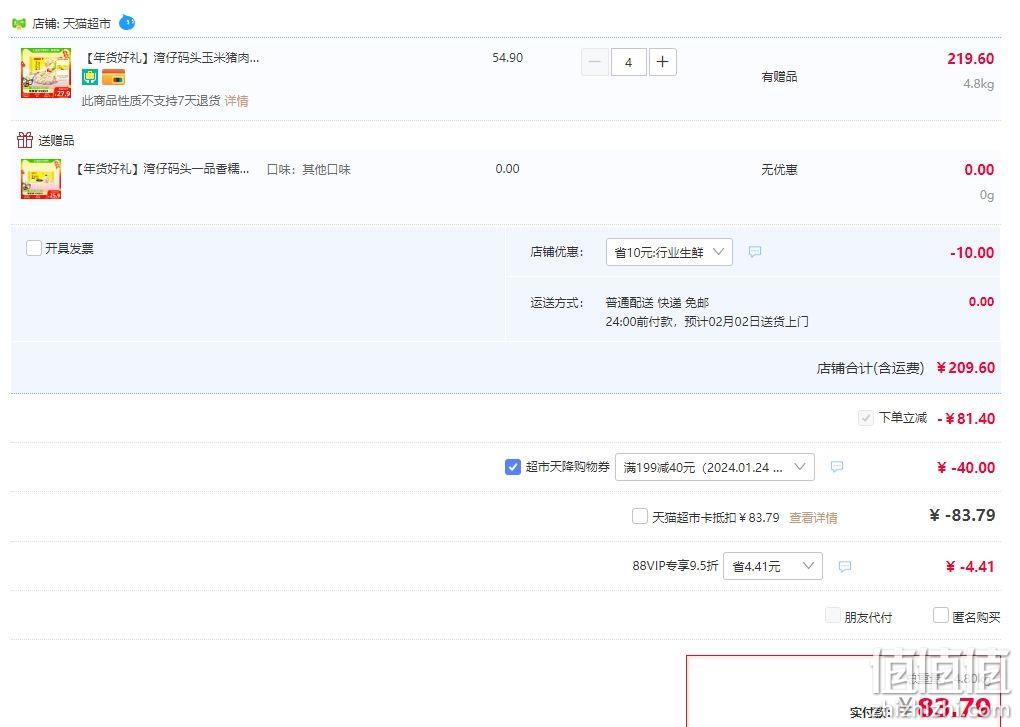The image size is (1020, 727).
Task: Click the 送赠品 section heading
Action: (x=56, y=140)
